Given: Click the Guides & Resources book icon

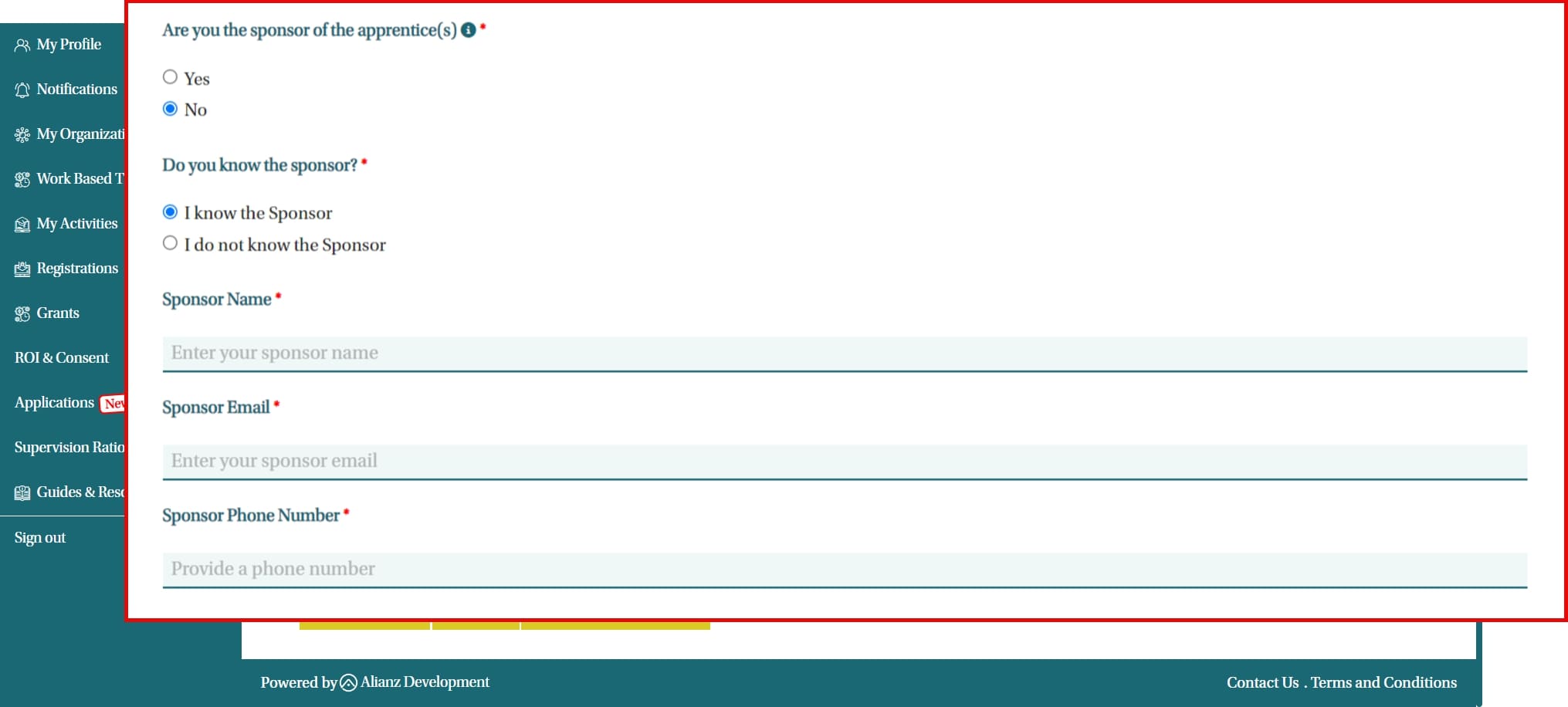Looking at the screenshot, I should pos(22,493).
